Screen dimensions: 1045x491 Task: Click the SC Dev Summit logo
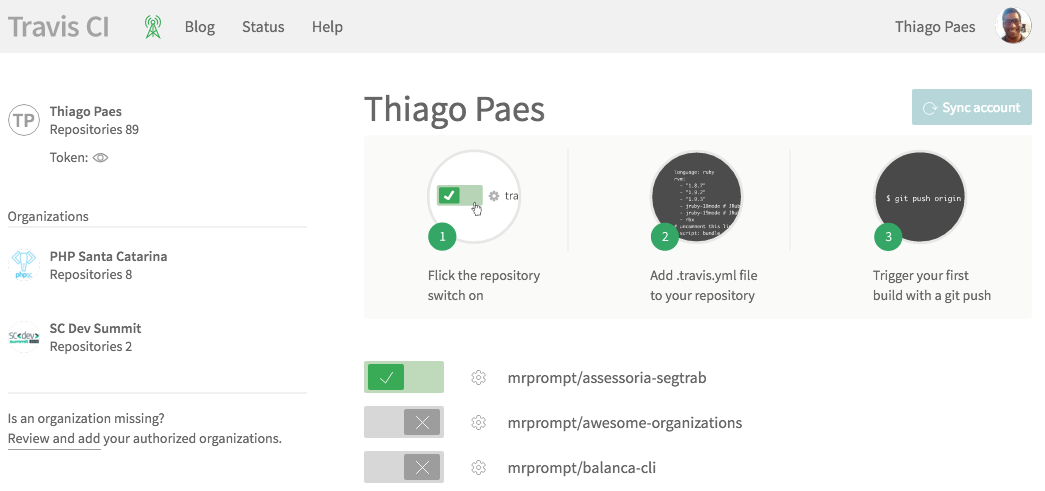coord(24,337)
